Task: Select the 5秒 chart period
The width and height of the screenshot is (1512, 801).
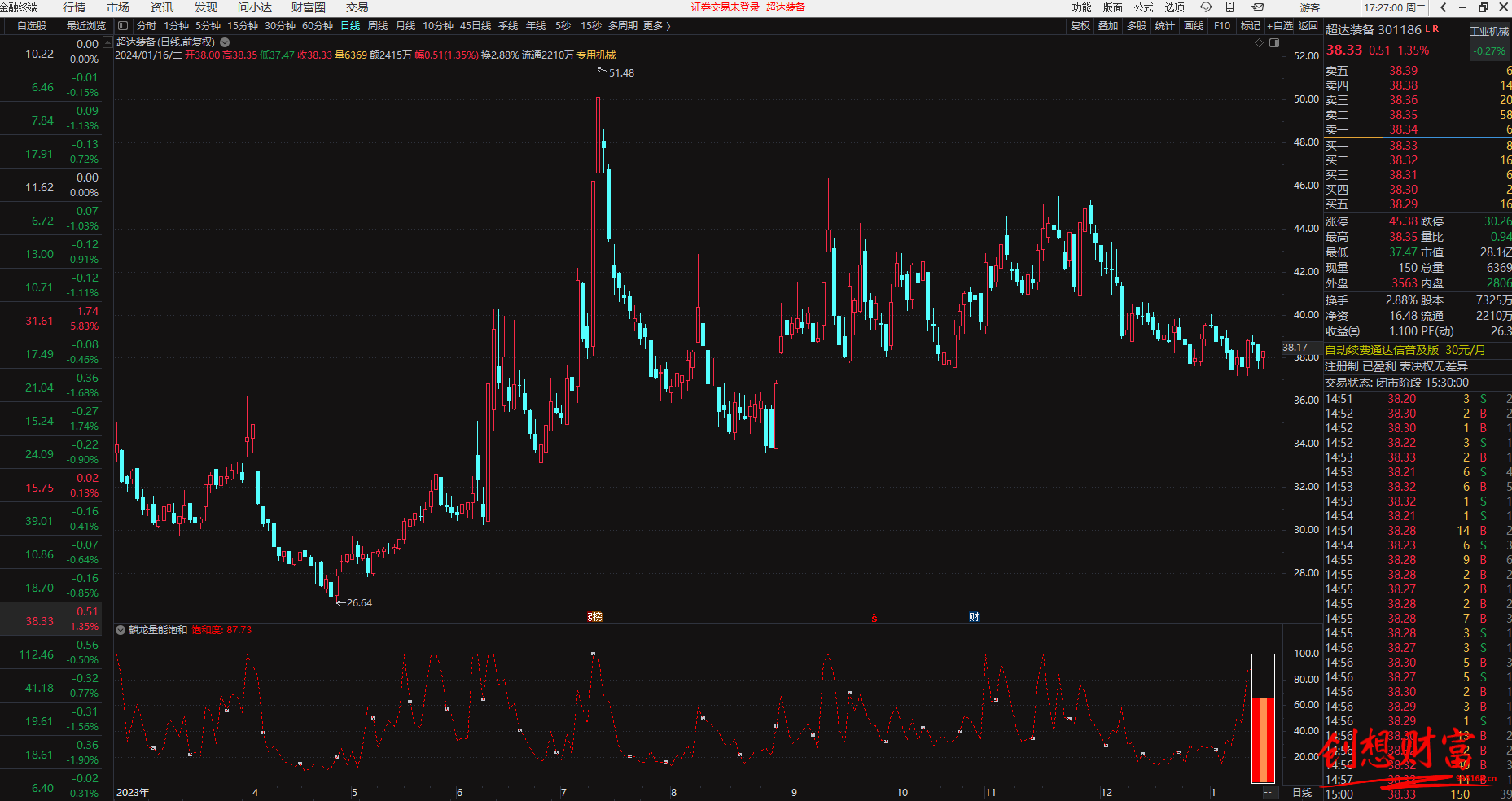Action: coord(563,26)
